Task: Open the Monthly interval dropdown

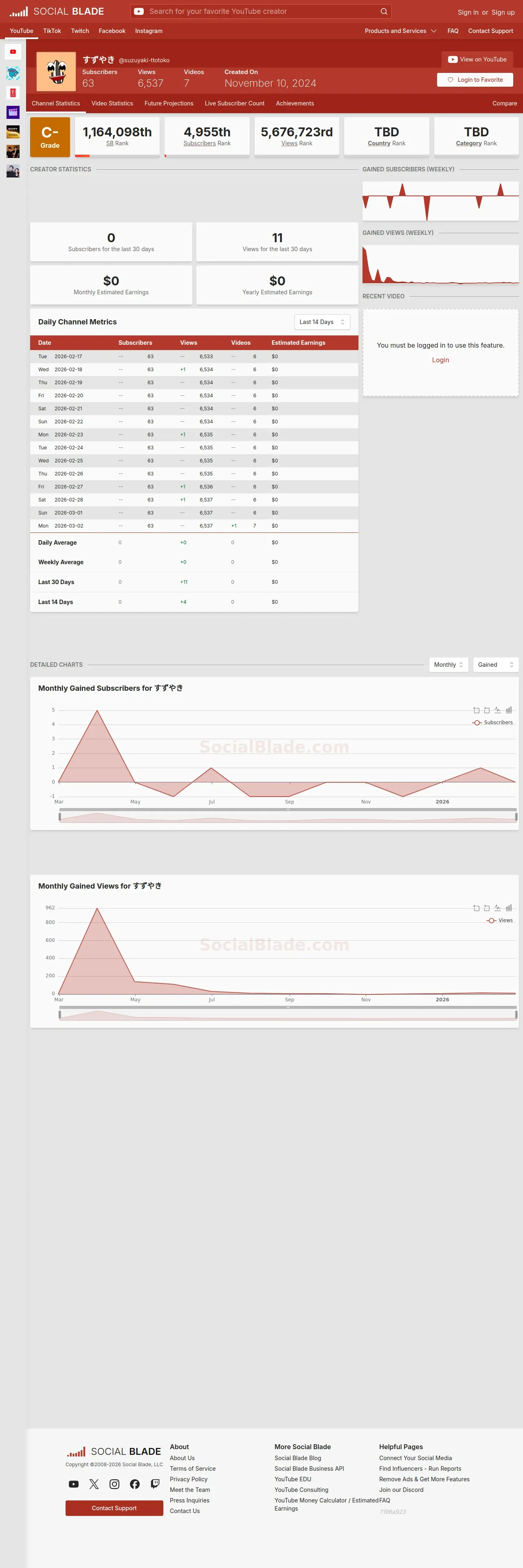Action: (x=448, y=665)
